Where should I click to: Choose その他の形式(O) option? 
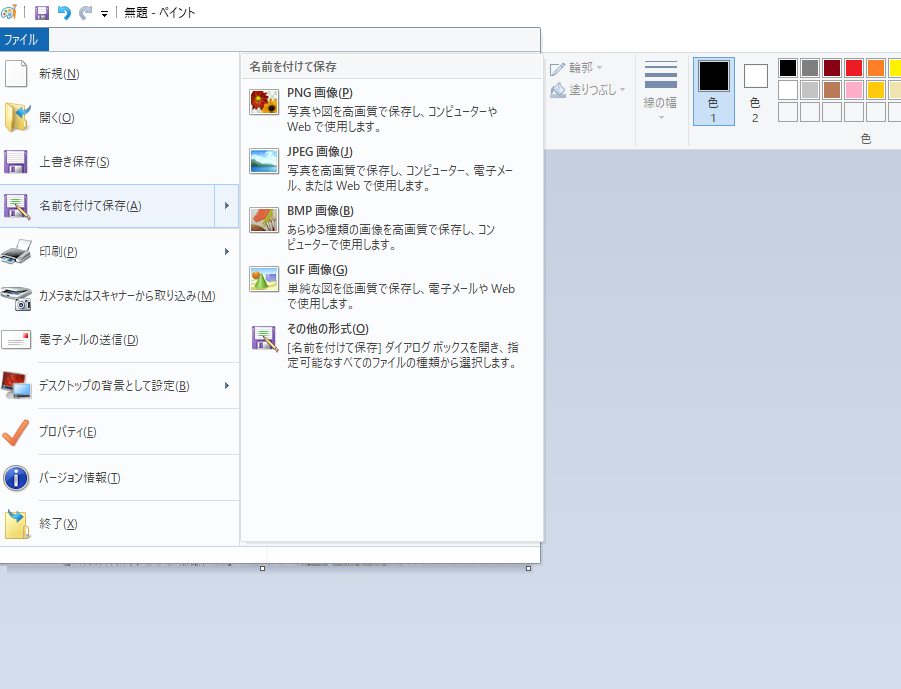tap(392, 345)
